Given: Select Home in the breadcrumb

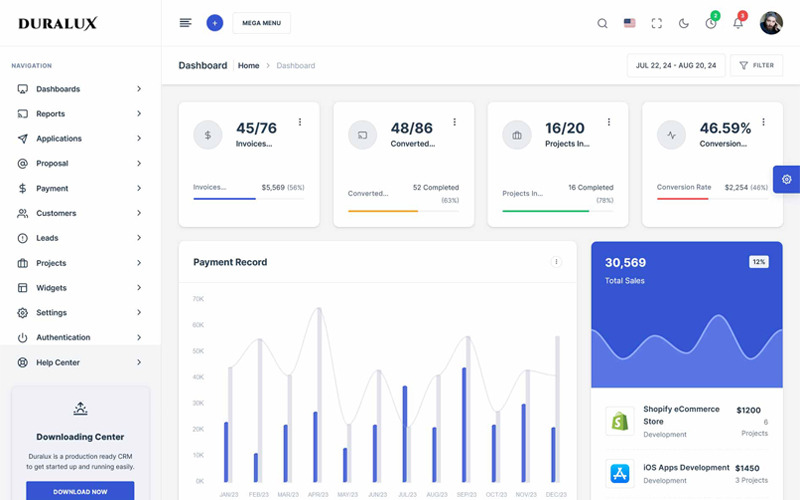Looking at the screenshot, I should coord(248,66).
